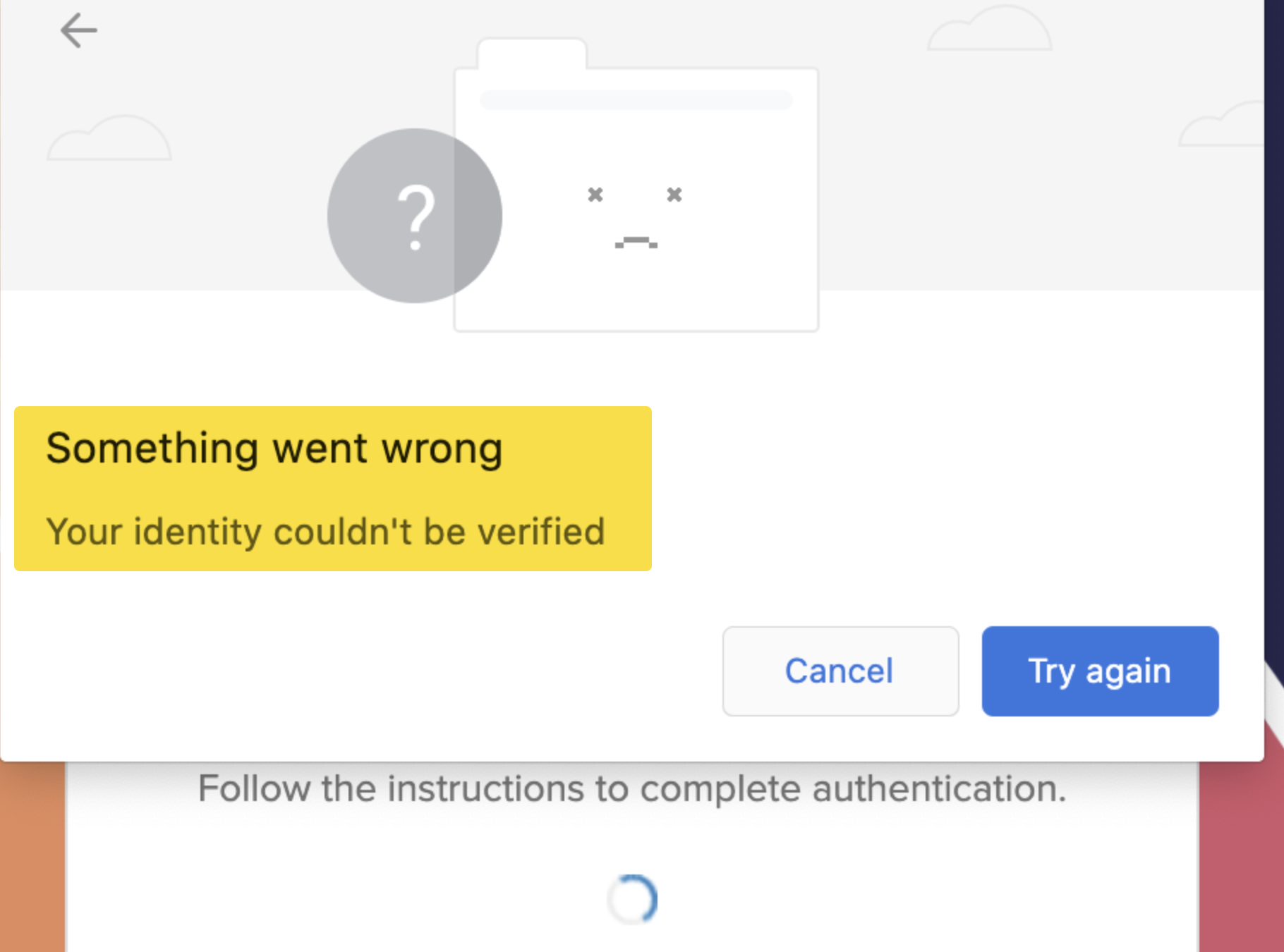This screenshot has width=1284, height=952.
Task: Click the "Follow the instructions" authentication text
Action: [x=632, y=788]
